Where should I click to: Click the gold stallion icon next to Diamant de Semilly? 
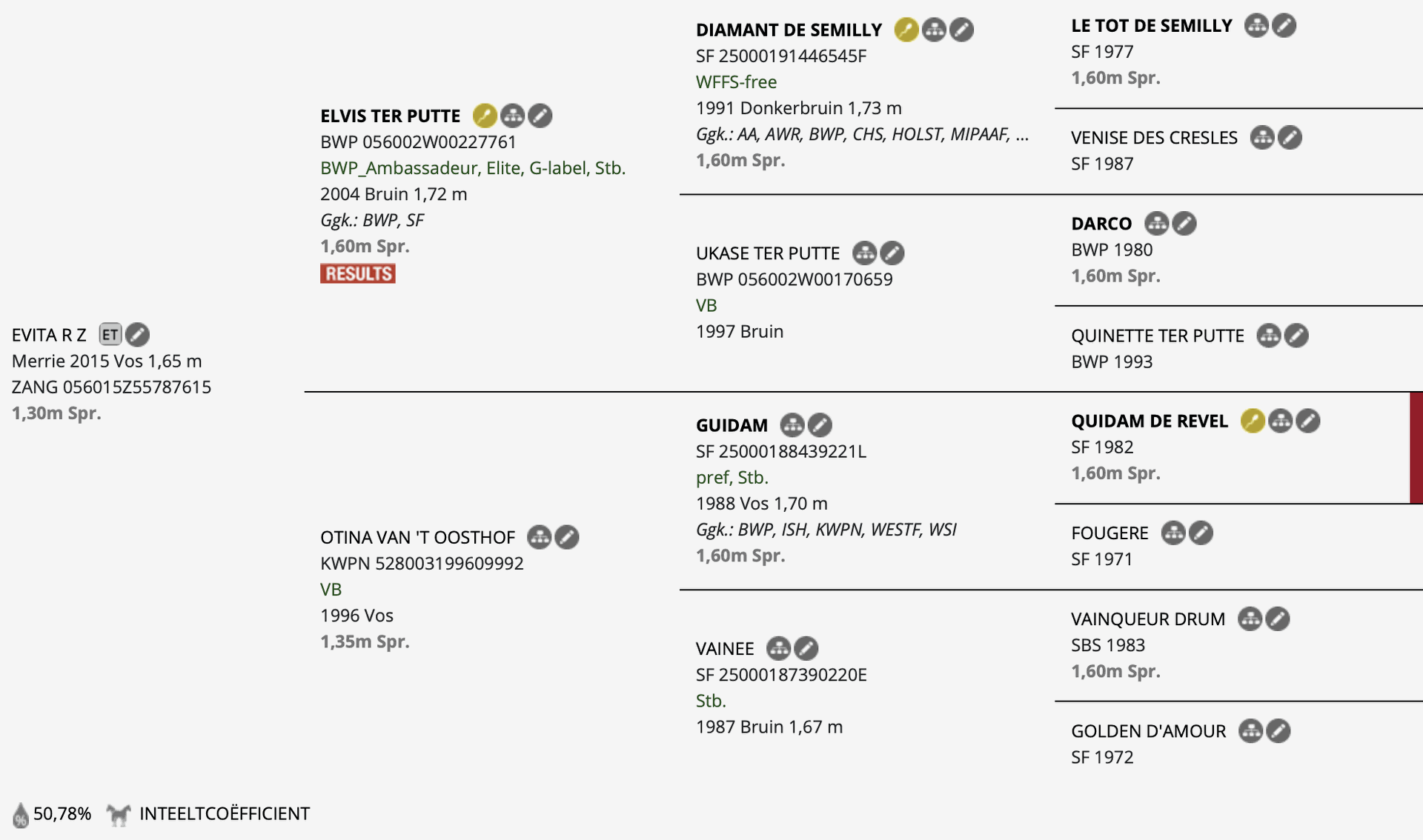click(x=906, y=30)
